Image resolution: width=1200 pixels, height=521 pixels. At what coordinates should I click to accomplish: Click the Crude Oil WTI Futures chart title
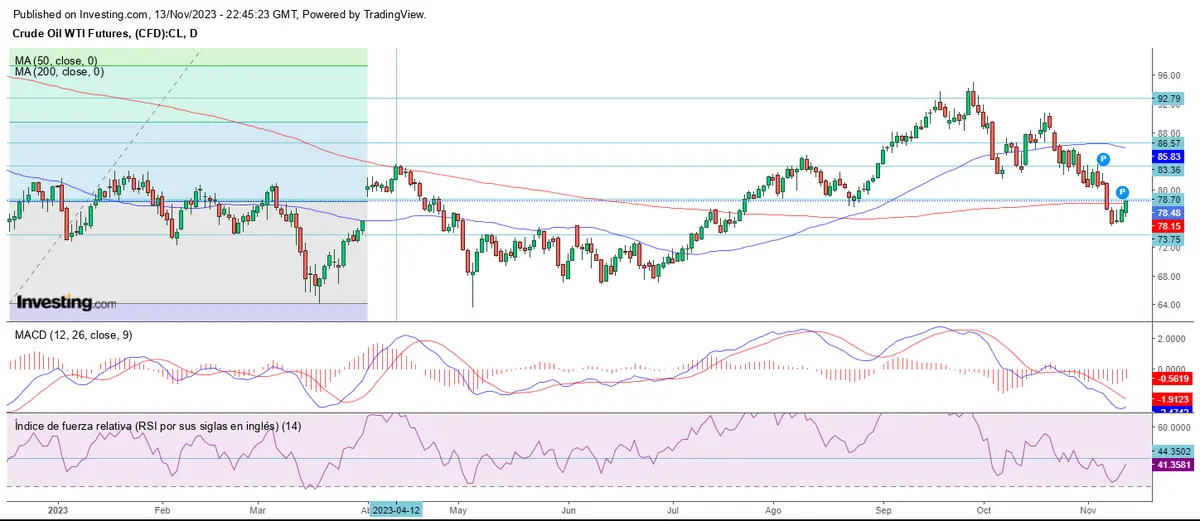(x=106, y=36)
